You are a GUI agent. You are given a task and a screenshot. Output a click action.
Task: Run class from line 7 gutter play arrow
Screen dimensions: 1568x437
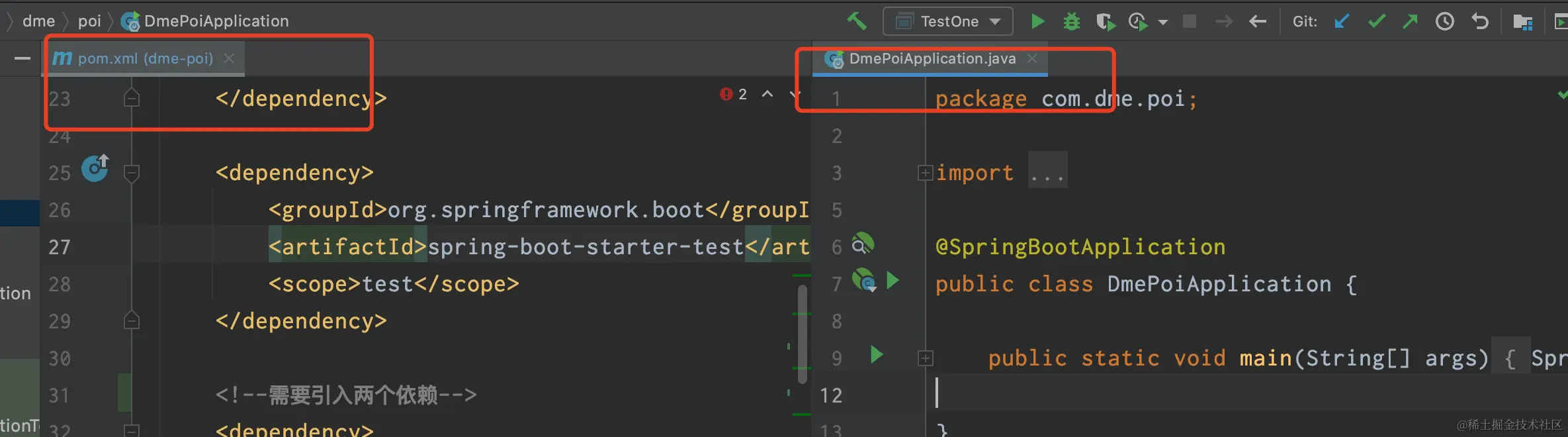[x=893, y=280]
